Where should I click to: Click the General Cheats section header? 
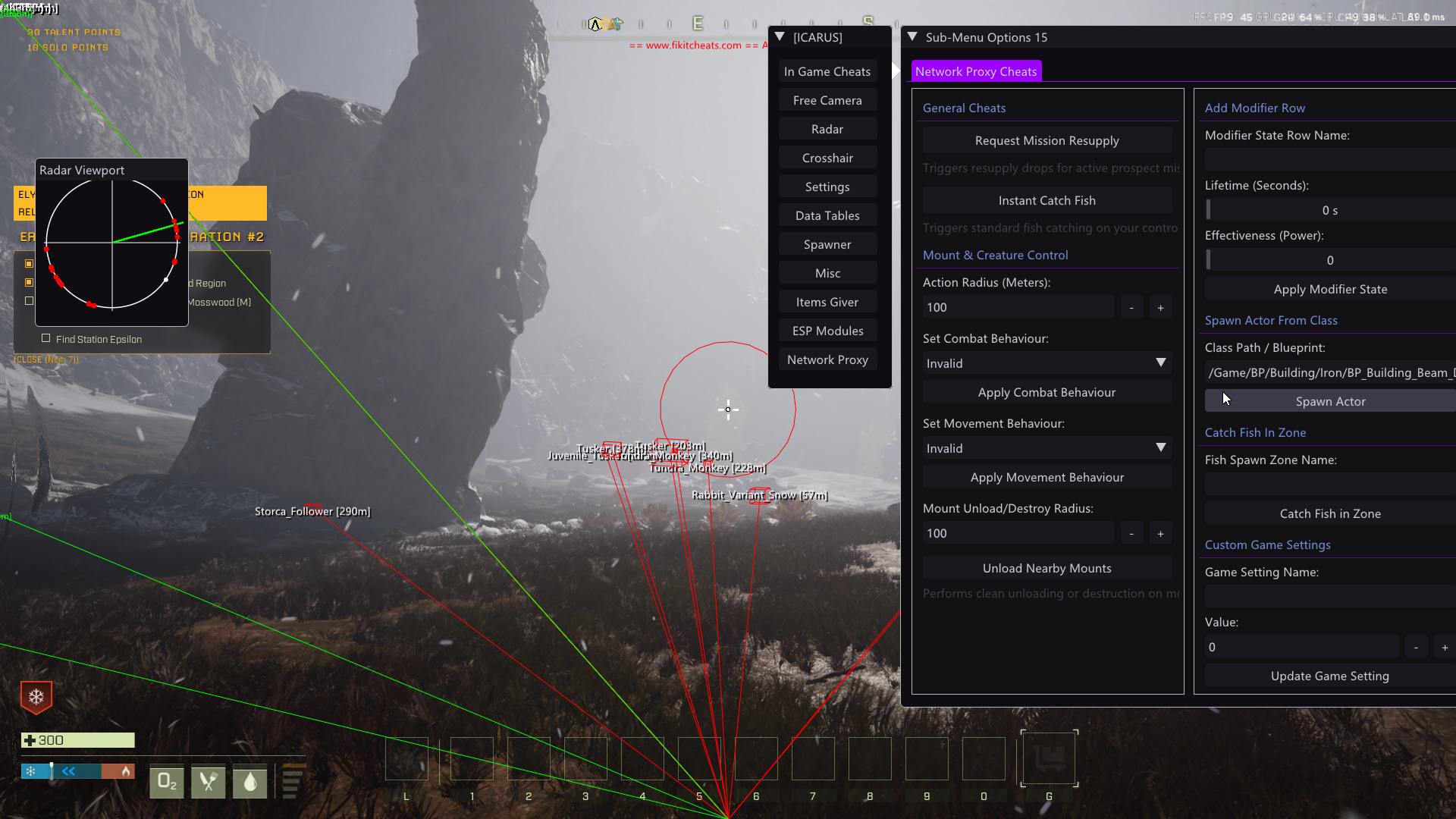point(964,108)
